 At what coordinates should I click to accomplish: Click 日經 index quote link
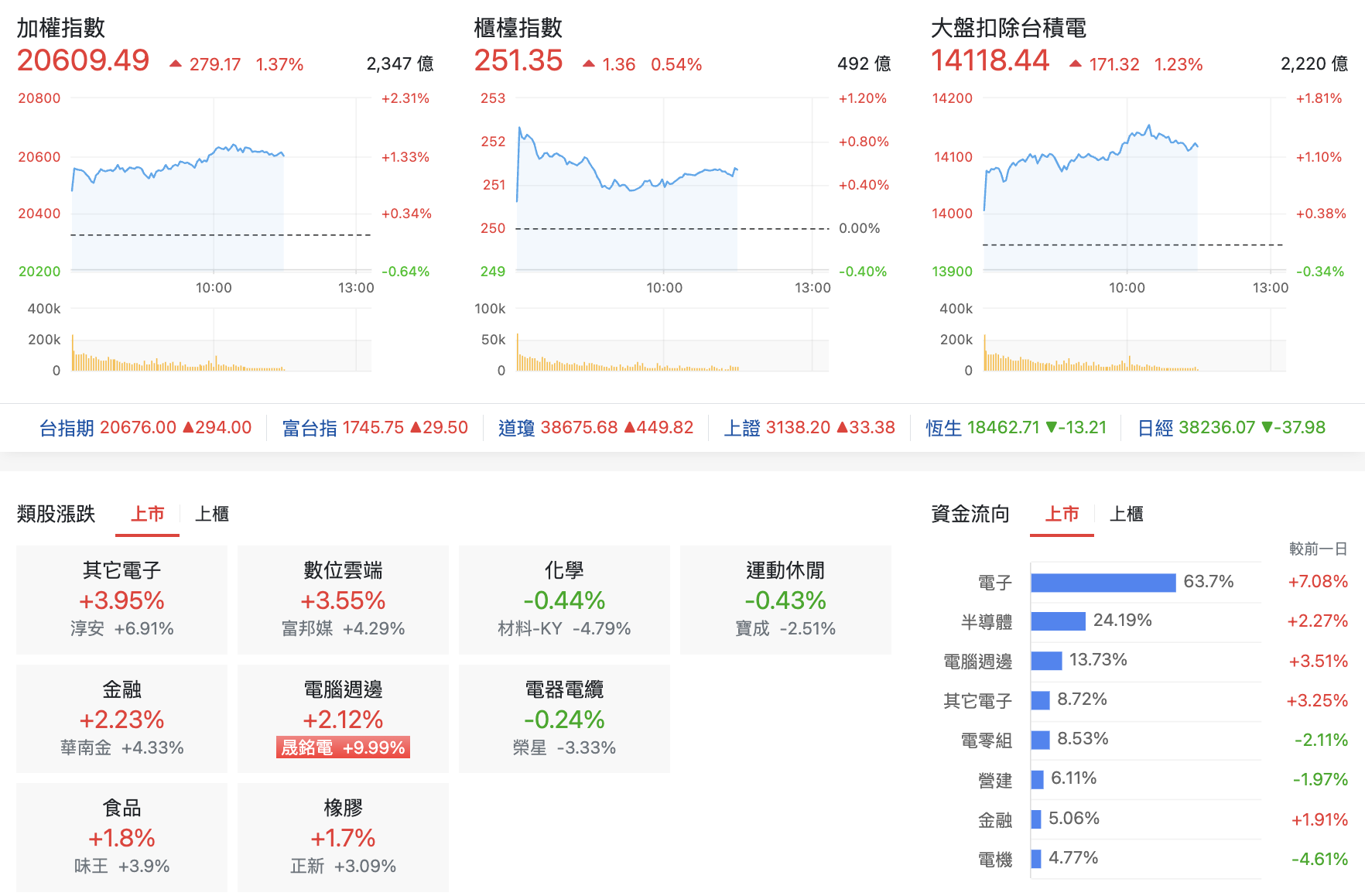tap(1231, 428)
